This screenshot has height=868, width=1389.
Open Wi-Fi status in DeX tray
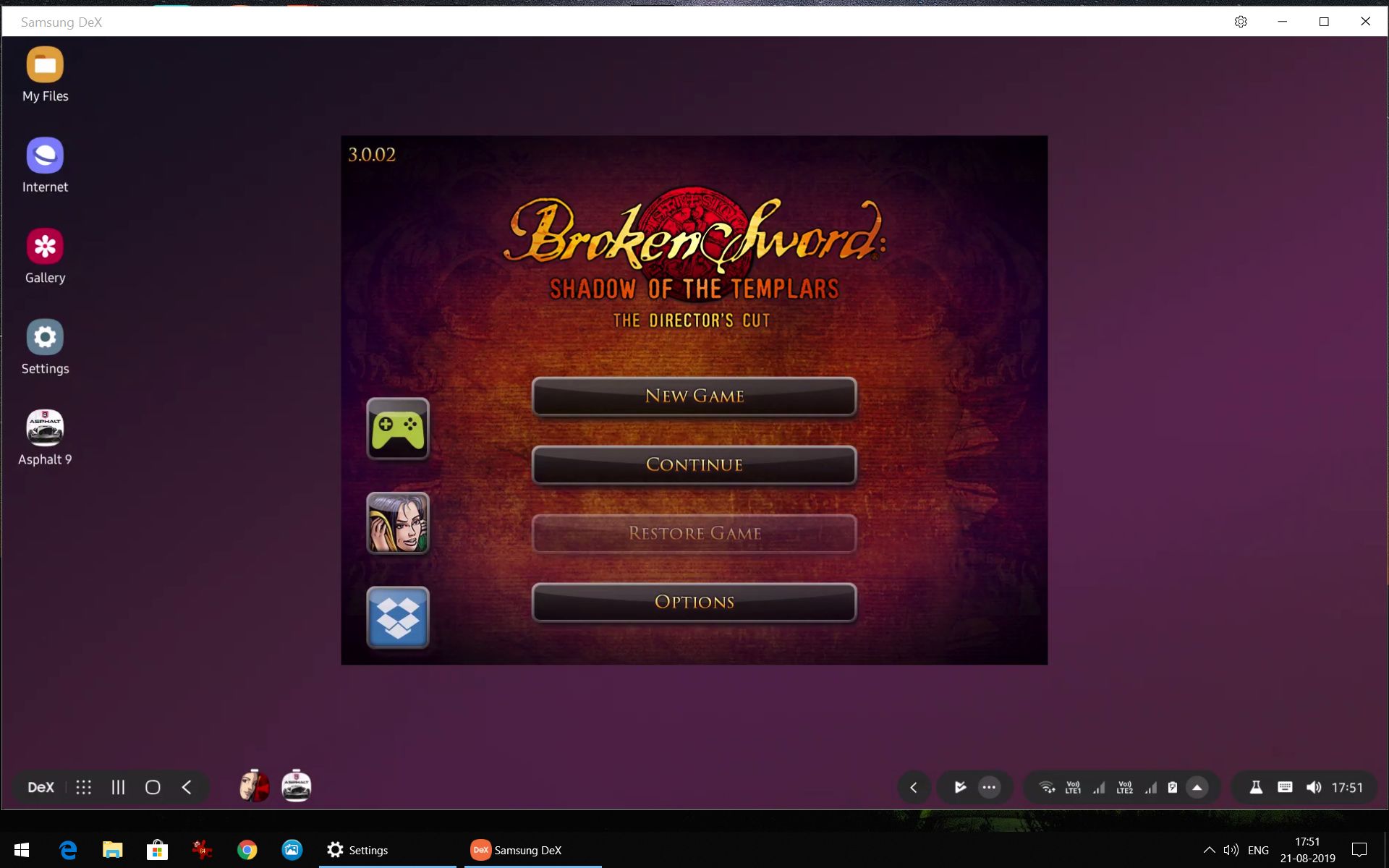click(x=1047, y=787)
